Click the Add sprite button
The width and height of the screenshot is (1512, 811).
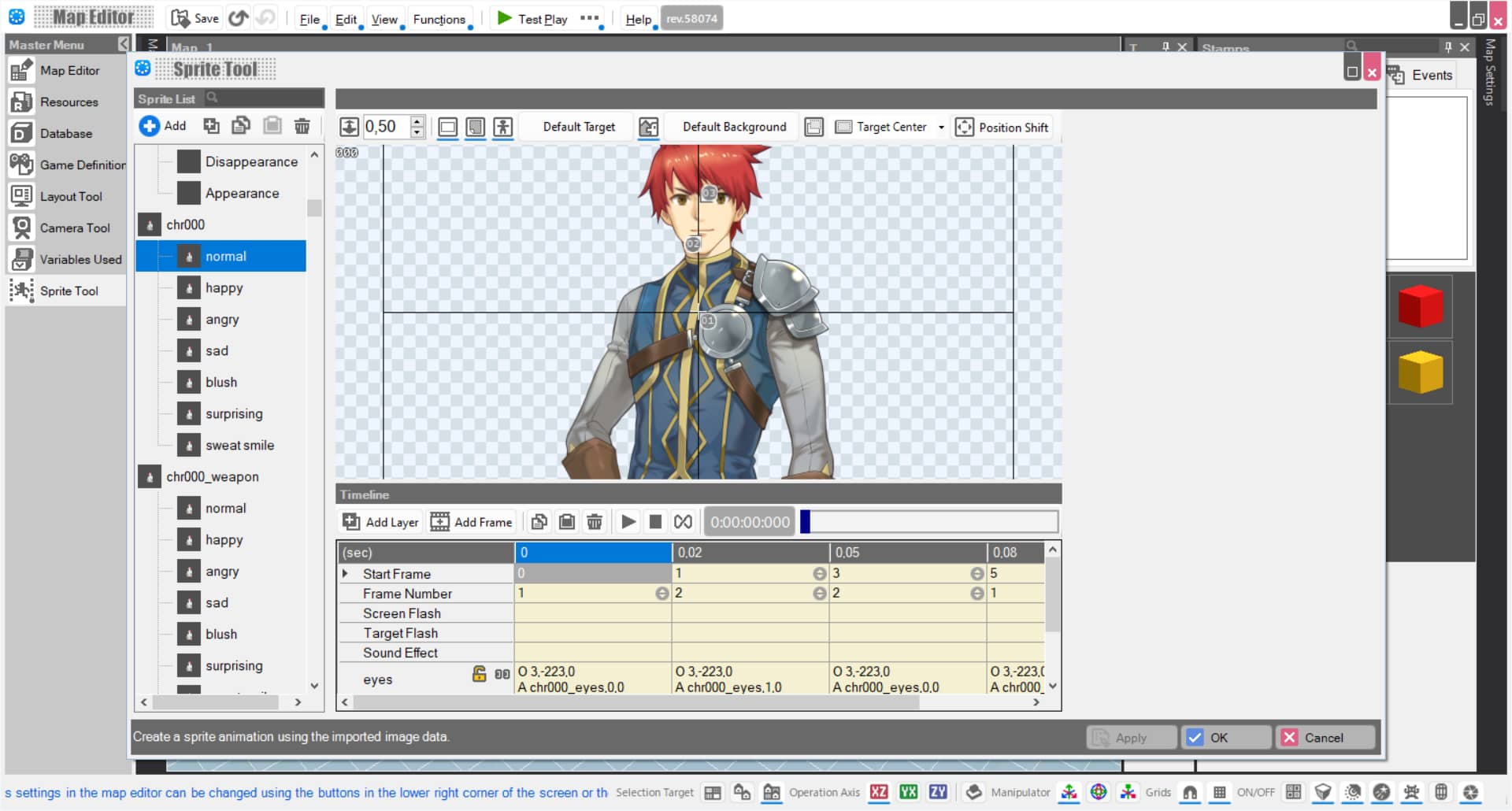(164, 126)
